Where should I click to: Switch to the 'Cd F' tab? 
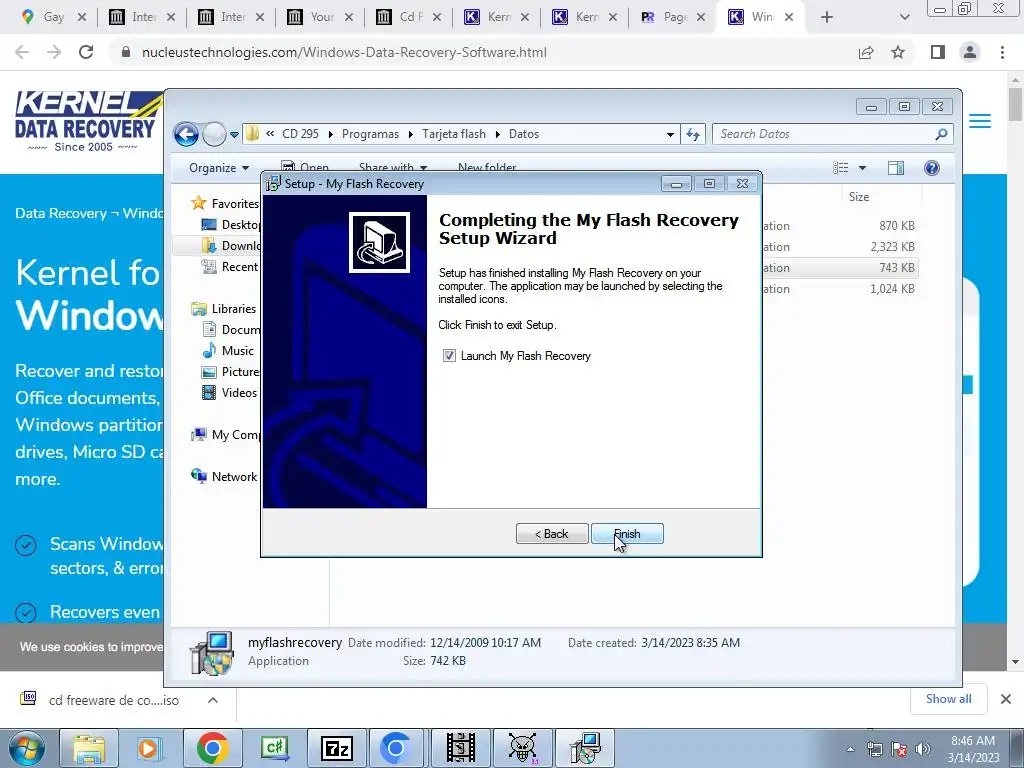click(x=409, y=18)
